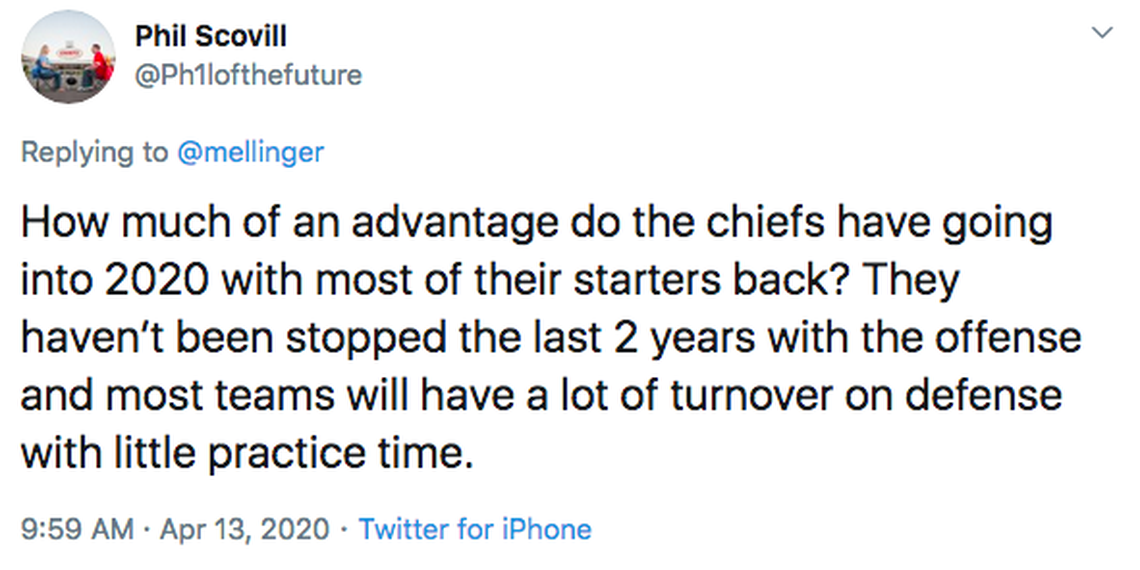
Task: Open the tweet options chevron menu
Action: [1102, 34]
